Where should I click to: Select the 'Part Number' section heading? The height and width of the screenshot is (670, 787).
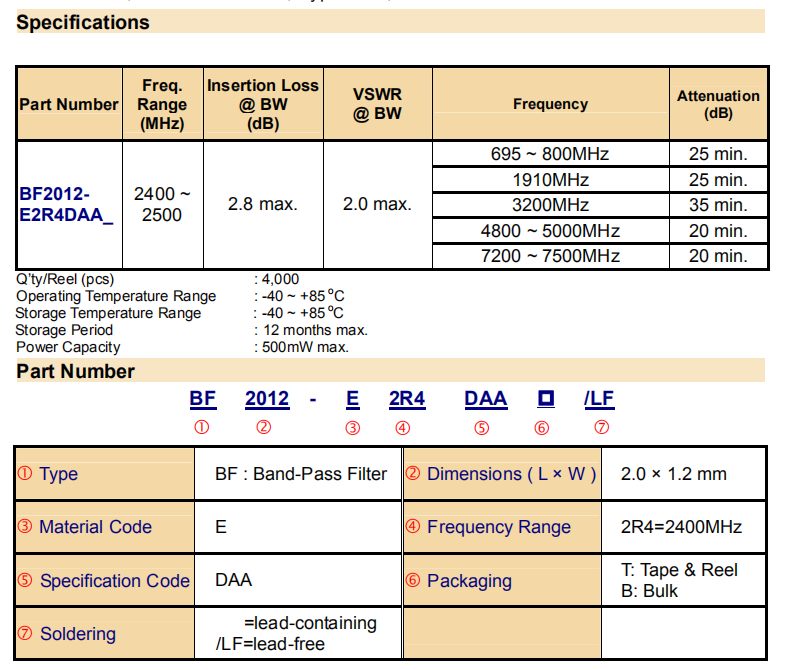(x=75, y=371)
